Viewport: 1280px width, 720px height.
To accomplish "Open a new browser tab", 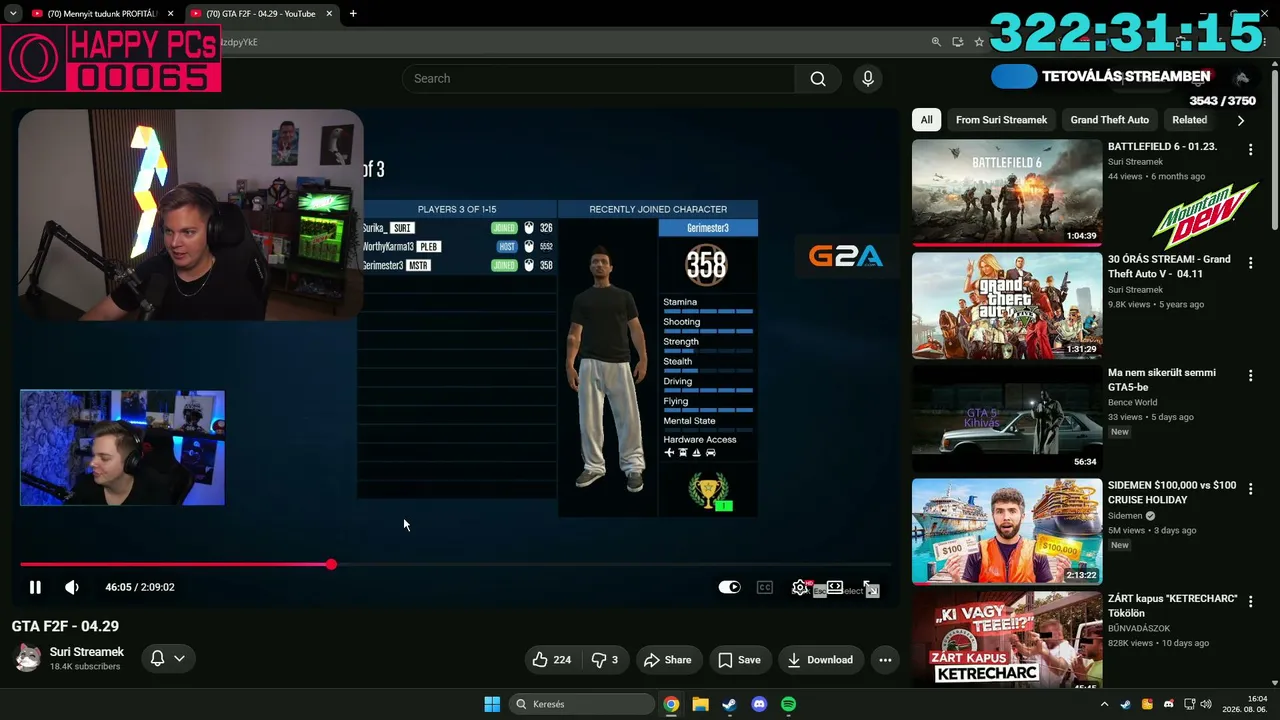I will (353, 14).
